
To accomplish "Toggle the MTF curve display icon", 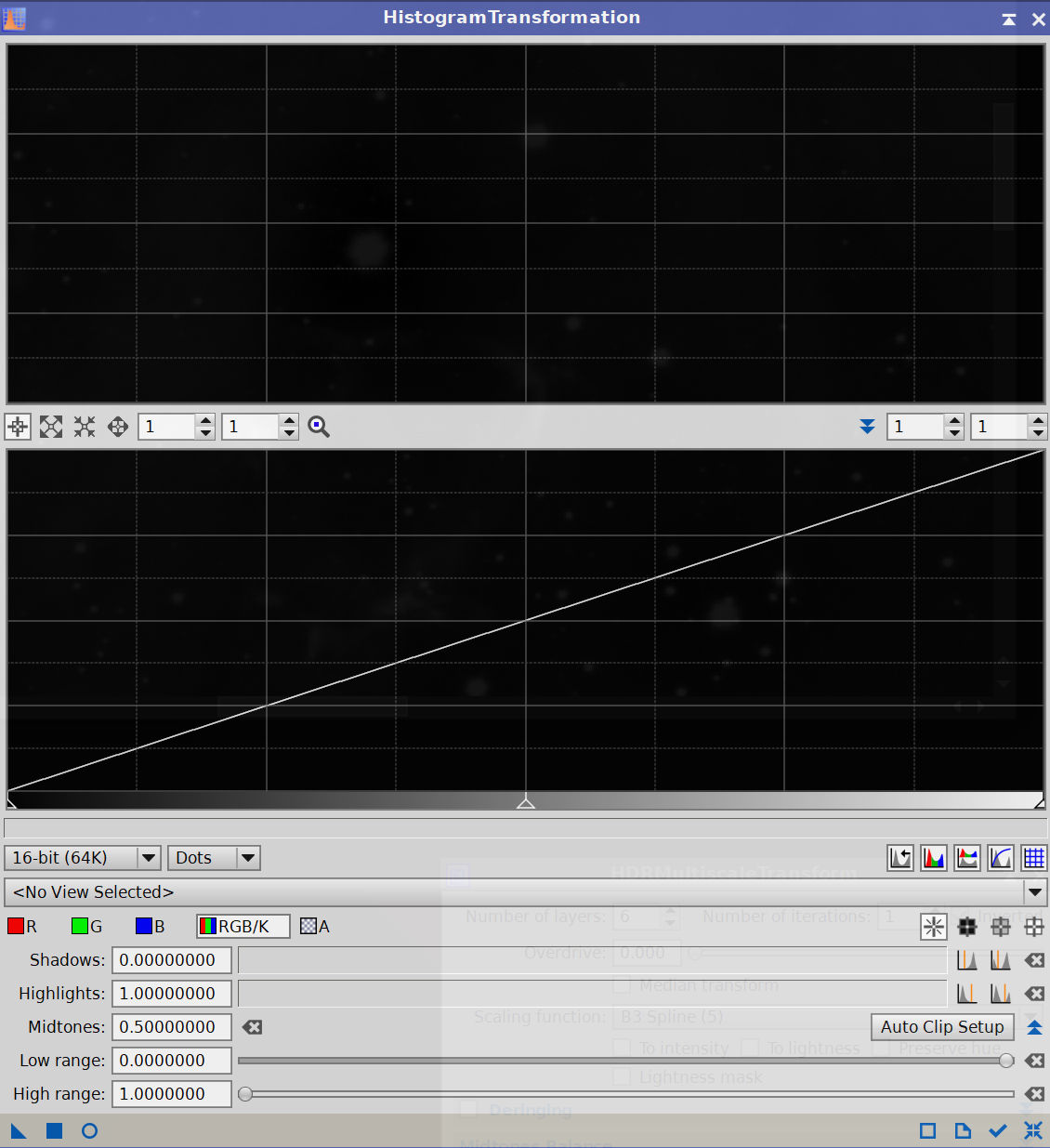I will tap(1001, 858).
